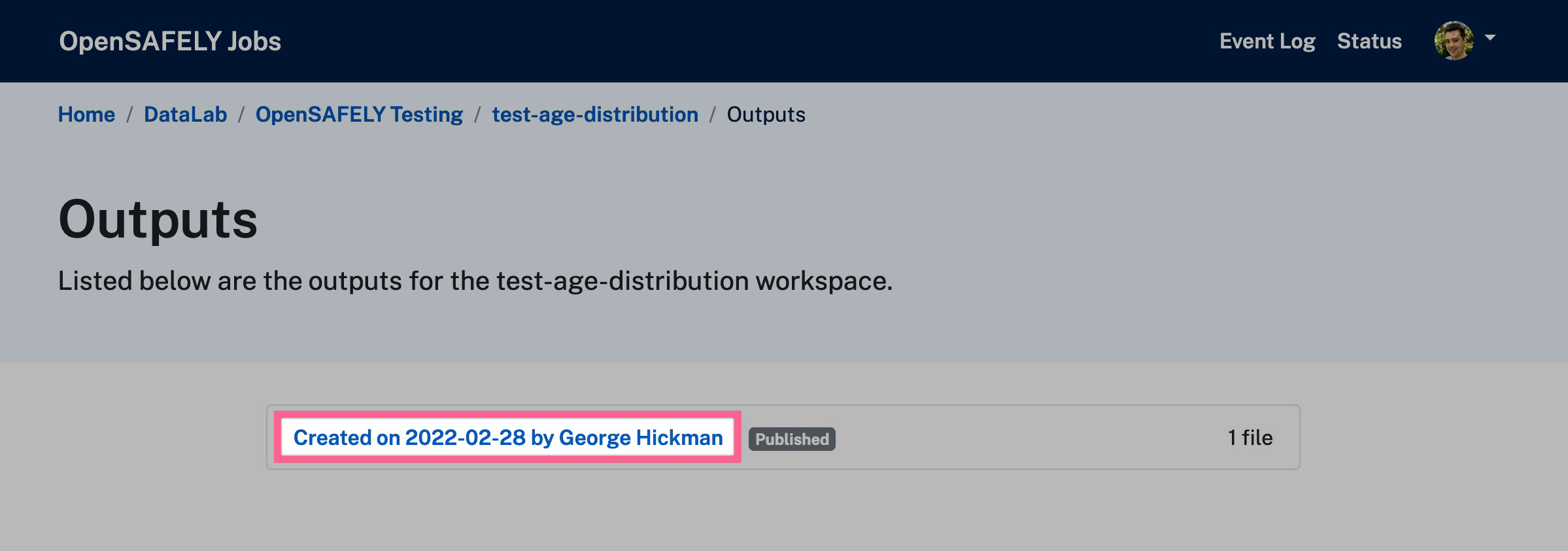Image resolution: width=1568 pixels, height=551 pixels.
Task: Expand the user account dropdown caret
Action: (x=1490, y=38)
